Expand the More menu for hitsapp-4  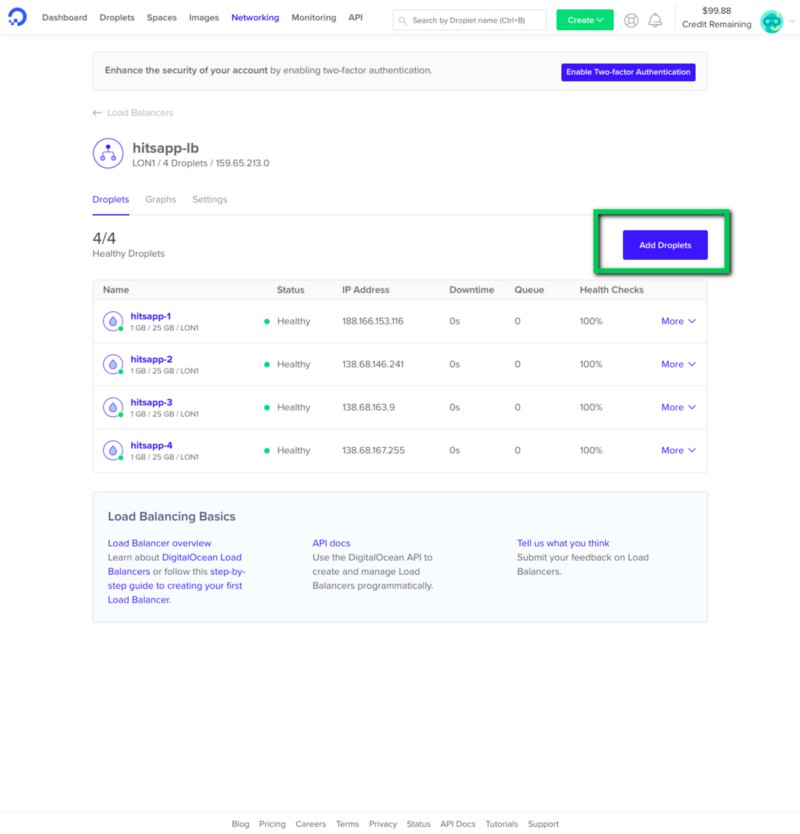point(678,451)
